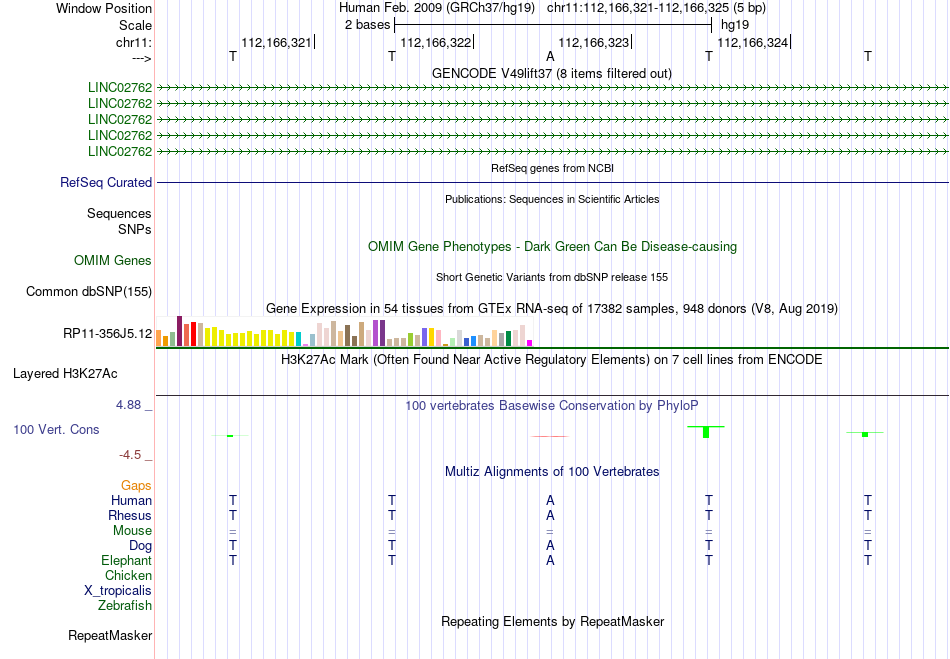The width and height of the screenshot is (950, 659).
Task: Click the A base in the Rhesus alignment row
Action: pos(550,515)
